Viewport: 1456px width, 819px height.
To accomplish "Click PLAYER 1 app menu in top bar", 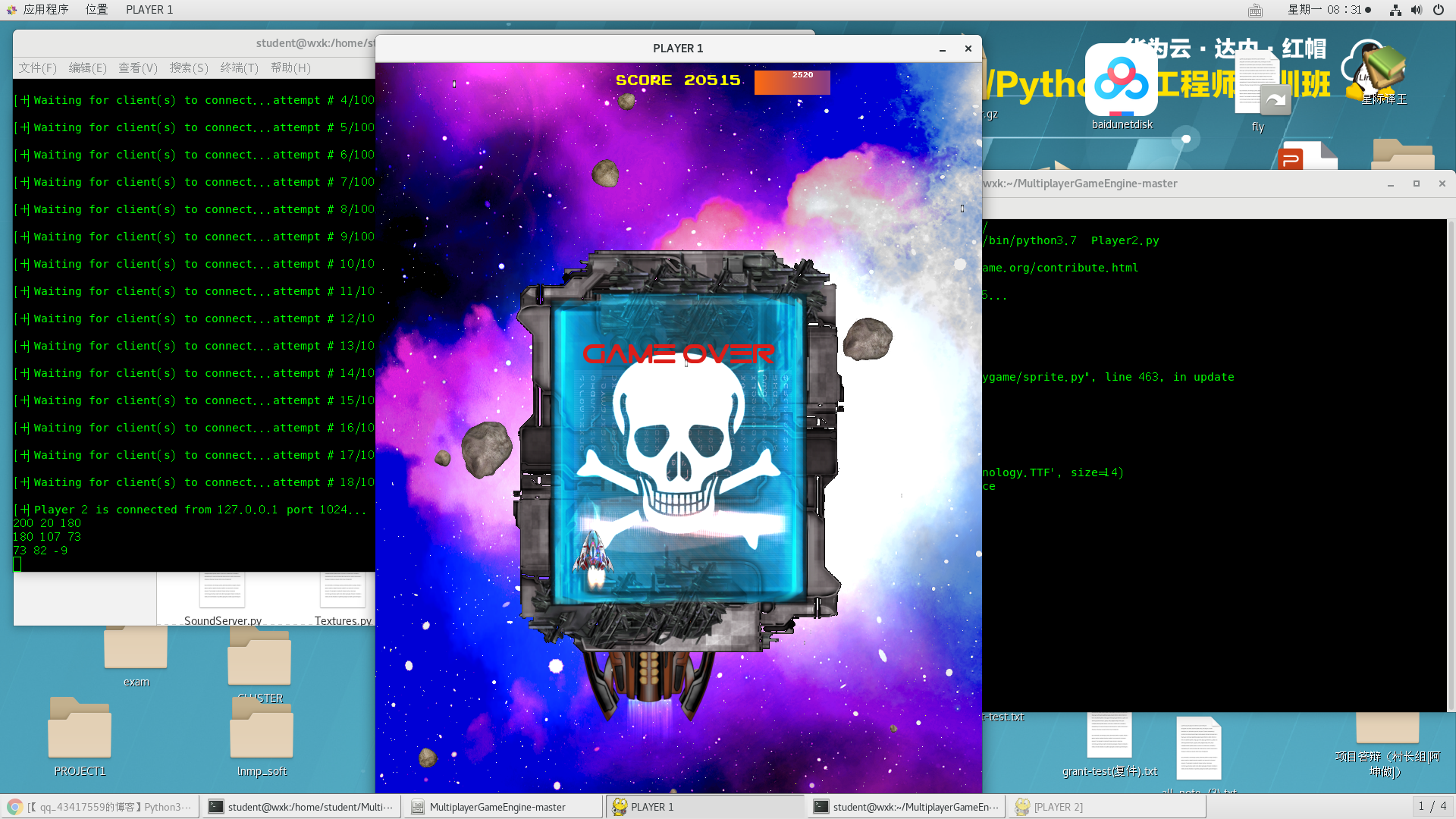I will pyautogui.click(x=149, y=10).
